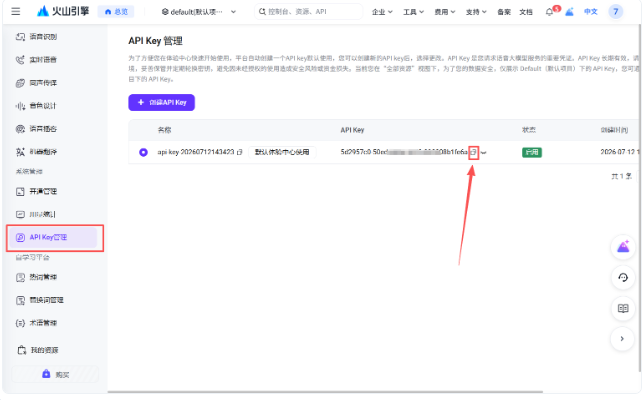This screenshot has height=400, width=642.
Task: Expand the default project selector
Action: tap(199, 12)
